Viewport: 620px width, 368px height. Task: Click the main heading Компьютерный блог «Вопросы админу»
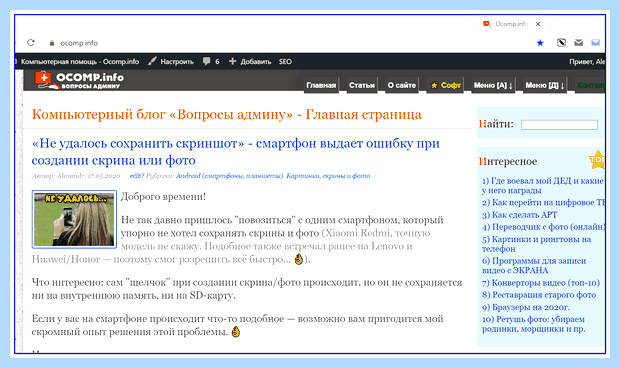pos(227,114)
